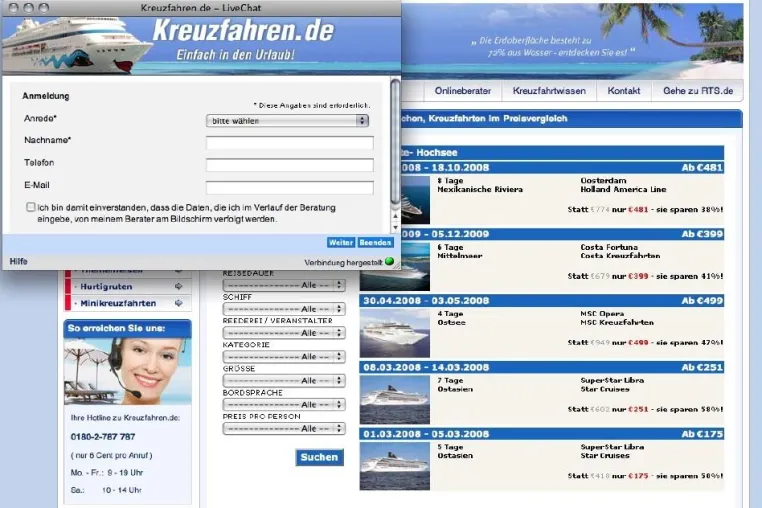Click the 01.03.2008 SuperStar Libra thumbnail
Screen dimensions: 762x508
(x=395, y=466)
